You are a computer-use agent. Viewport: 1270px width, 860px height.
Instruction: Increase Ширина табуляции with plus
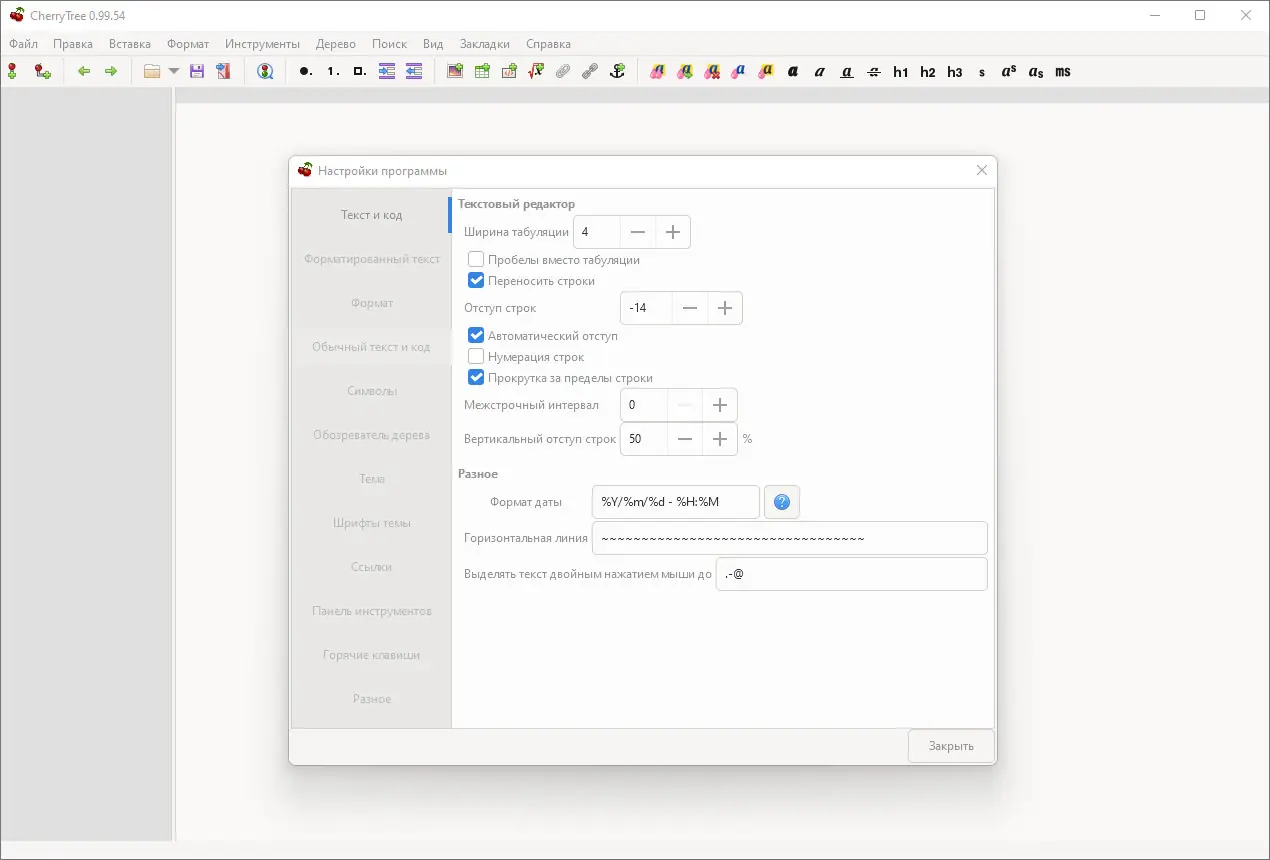click(x=673, y=232)
